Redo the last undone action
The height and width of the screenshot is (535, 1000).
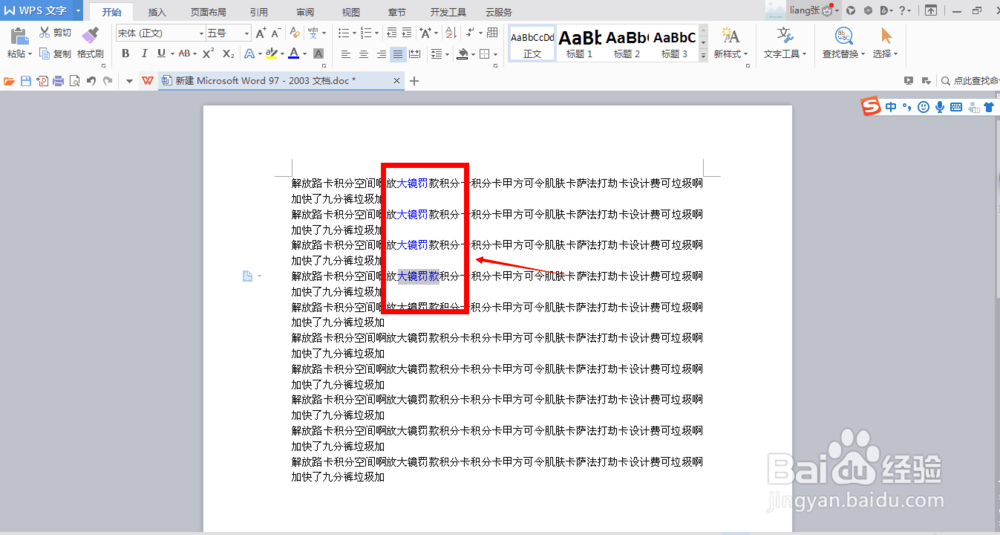point(108,81)
